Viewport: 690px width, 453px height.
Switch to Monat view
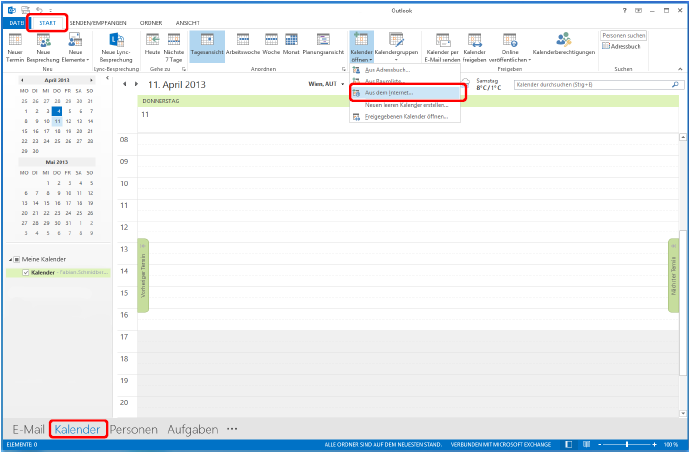pyautogui.click(x=291, y=44)
